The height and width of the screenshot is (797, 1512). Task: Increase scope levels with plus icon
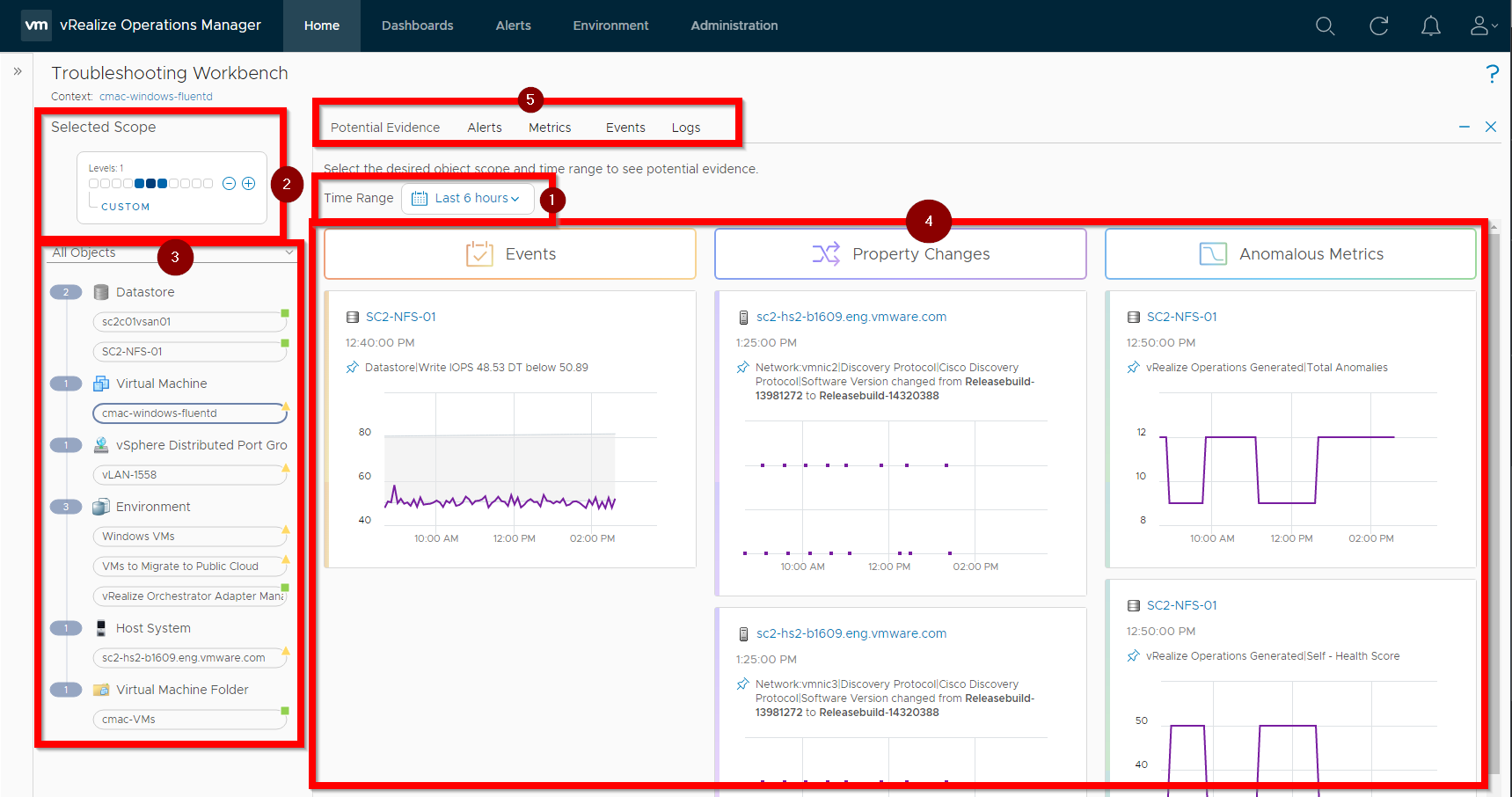249,184
